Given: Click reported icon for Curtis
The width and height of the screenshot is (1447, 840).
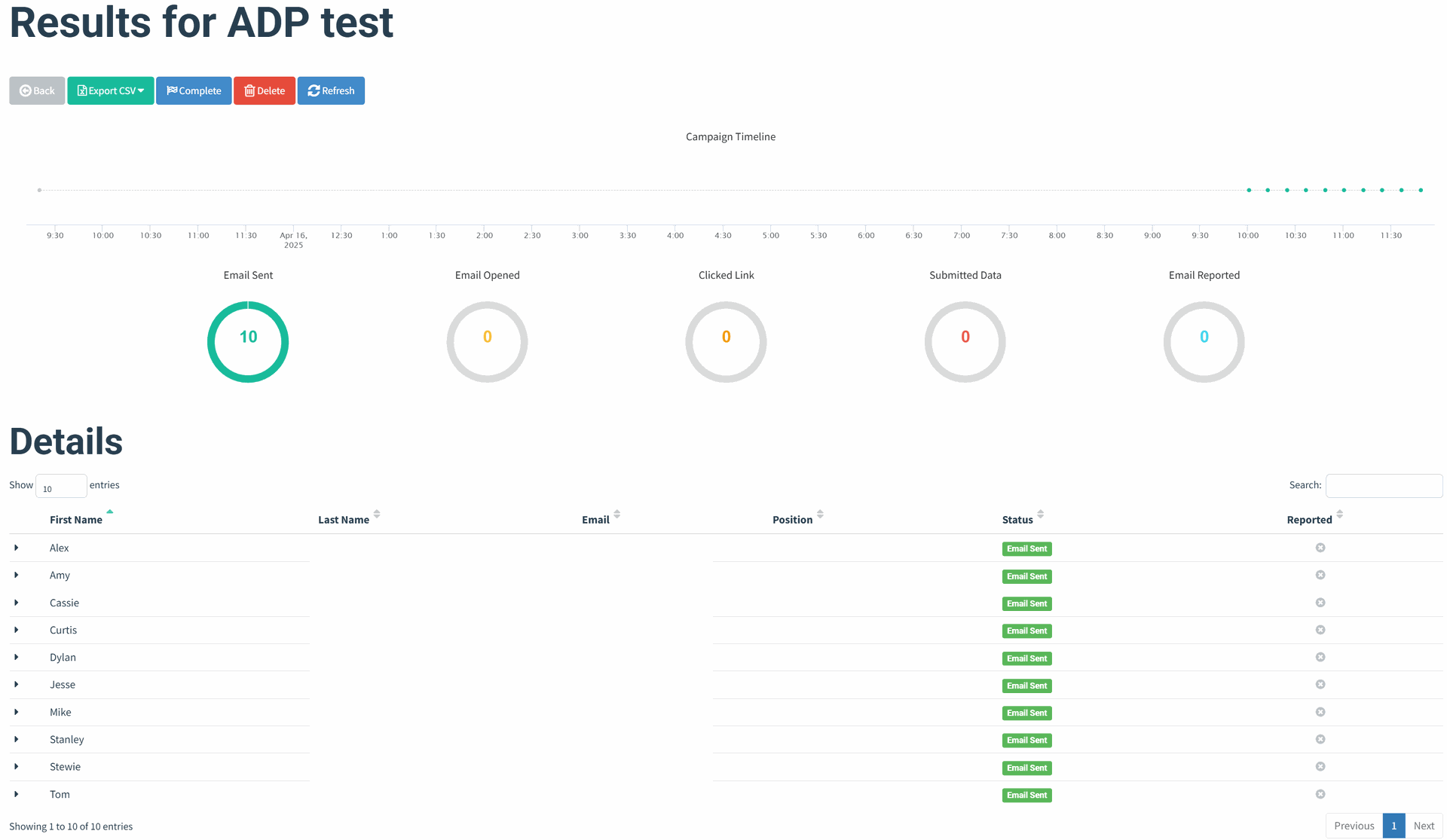Looking at the screenshot, I should (1320, 630).
